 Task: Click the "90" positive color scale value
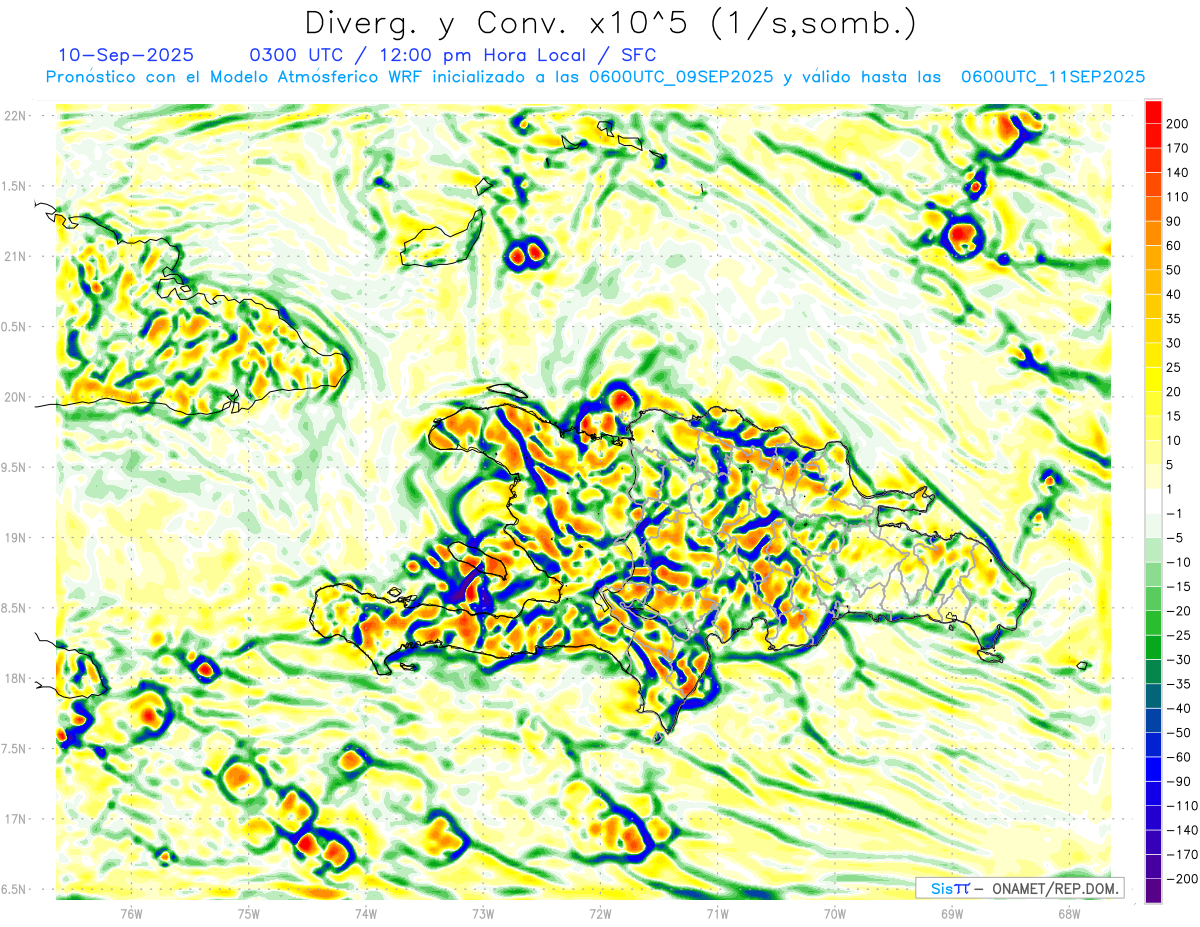(1174, 221)
